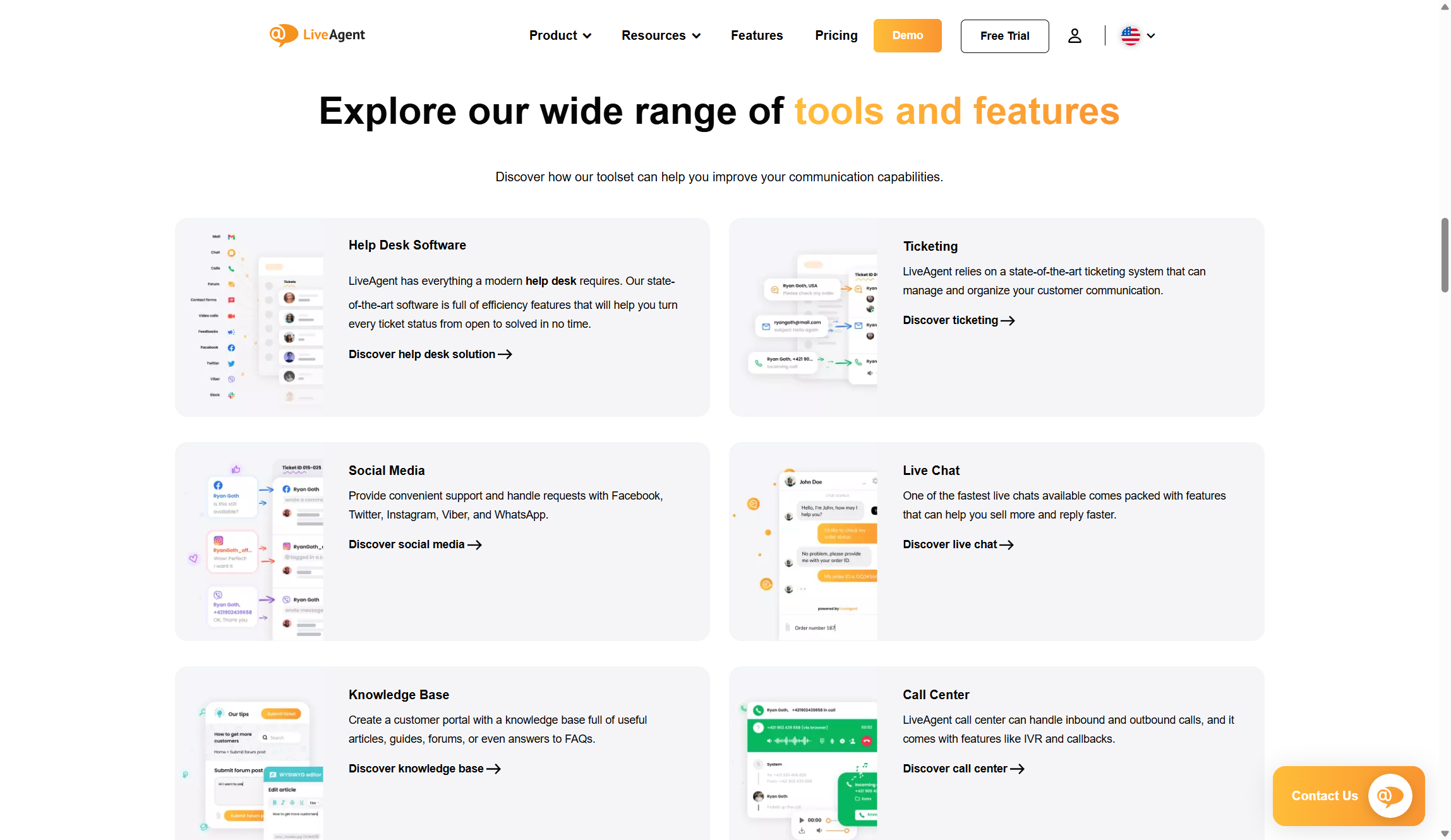This screenshot has height=840, width=1451.
Task: Click the page vertical scrollbar thumb
Action: [1445, 255]
